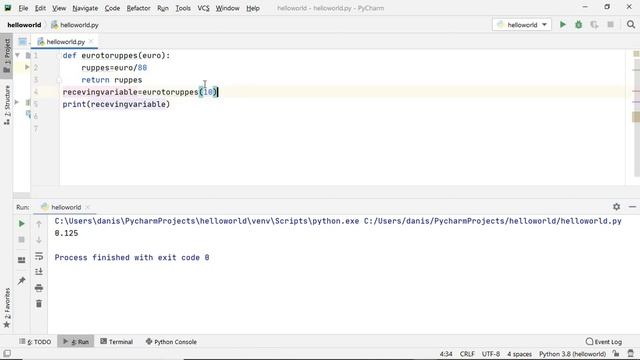
Task: Run helloworld with the green toolbar play icon
Action: coord(562,25)
